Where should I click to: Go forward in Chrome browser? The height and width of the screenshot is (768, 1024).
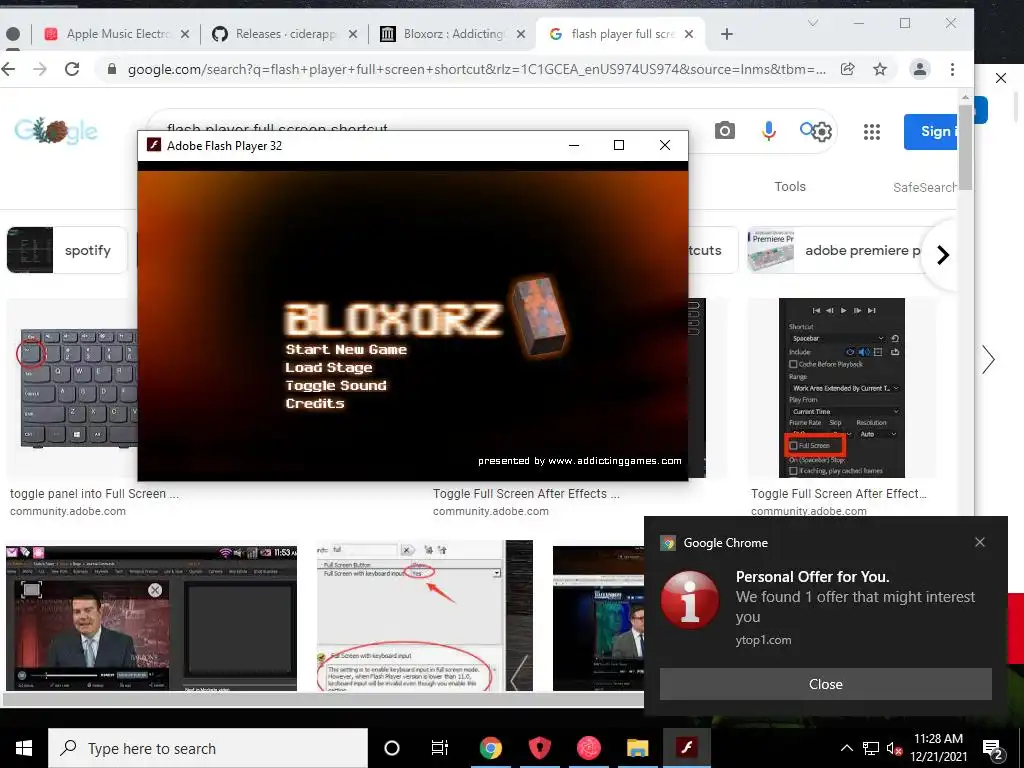(40, 69)
